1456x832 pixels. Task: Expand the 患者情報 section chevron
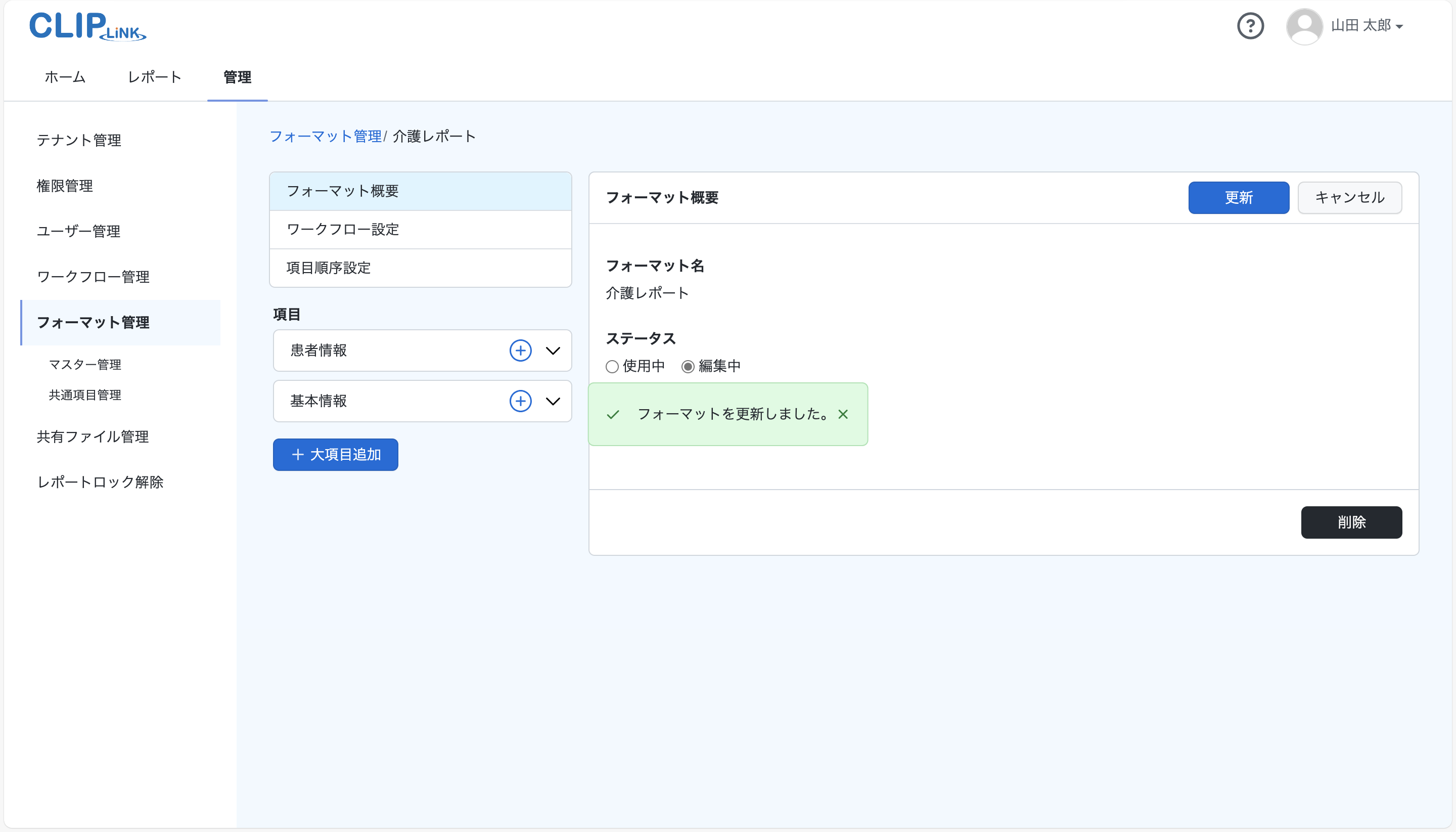click(553, 351)
